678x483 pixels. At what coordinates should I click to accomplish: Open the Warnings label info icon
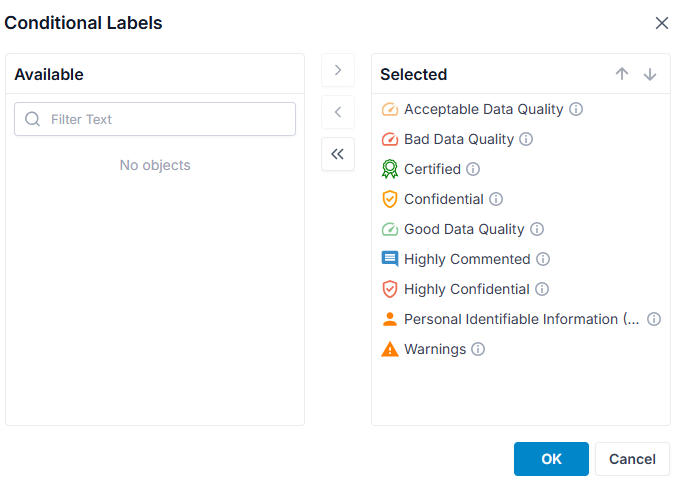[x=478, y=349]
